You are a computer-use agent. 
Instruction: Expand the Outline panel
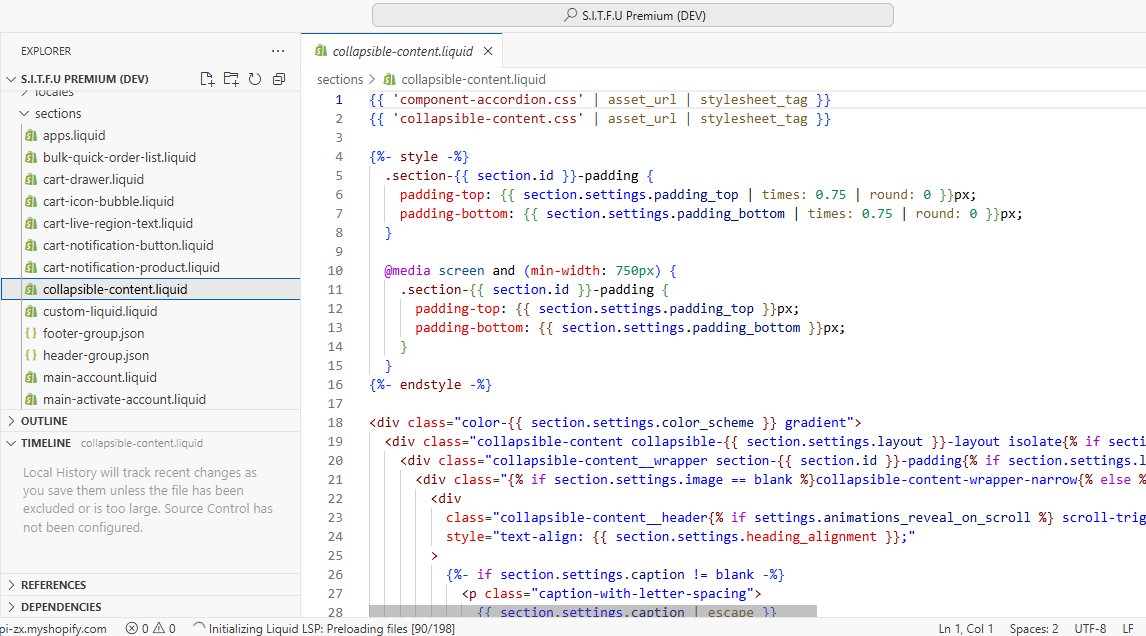tap(45, 421)
